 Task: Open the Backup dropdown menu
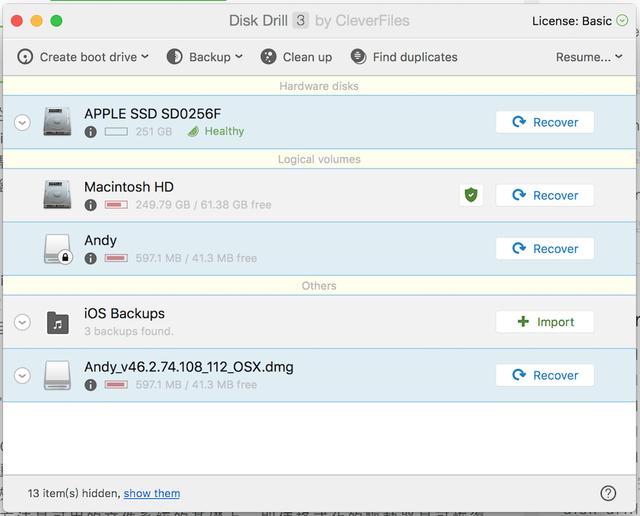pos(205,57)
